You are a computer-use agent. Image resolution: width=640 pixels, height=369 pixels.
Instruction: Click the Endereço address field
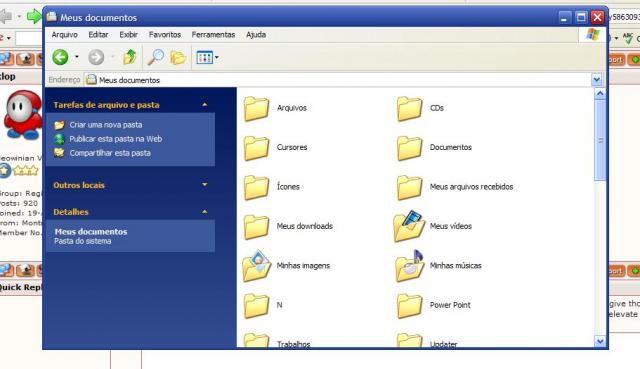tap(339, 80)
